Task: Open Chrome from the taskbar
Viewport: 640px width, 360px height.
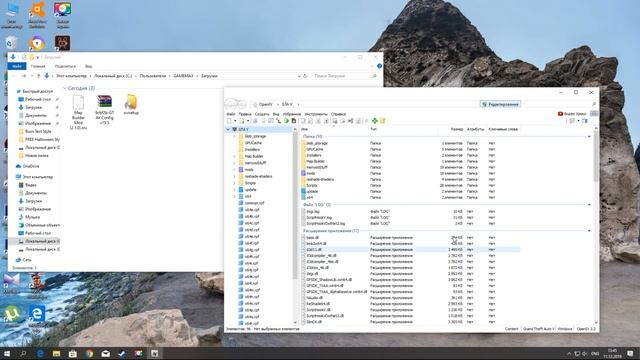Action: click(x=89, y=353)
